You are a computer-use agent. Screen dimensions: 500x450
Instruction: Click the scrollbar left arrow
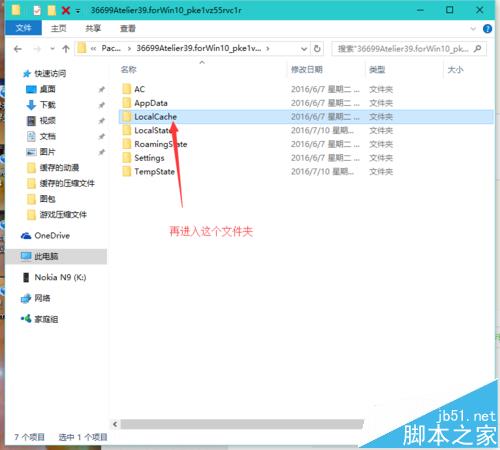(115, 424)
